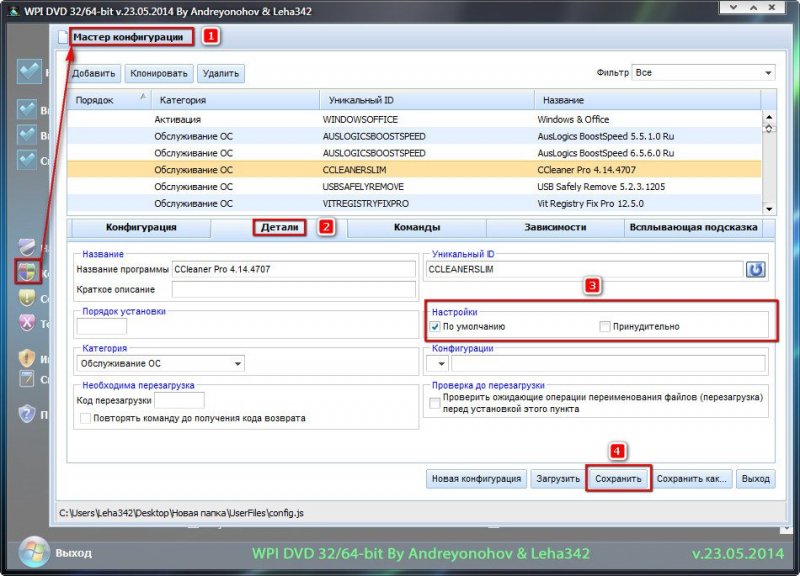The height and width of the screenshot is (576, 800).
Task: Select the Windows & Office row
Action: coord(414,119)
